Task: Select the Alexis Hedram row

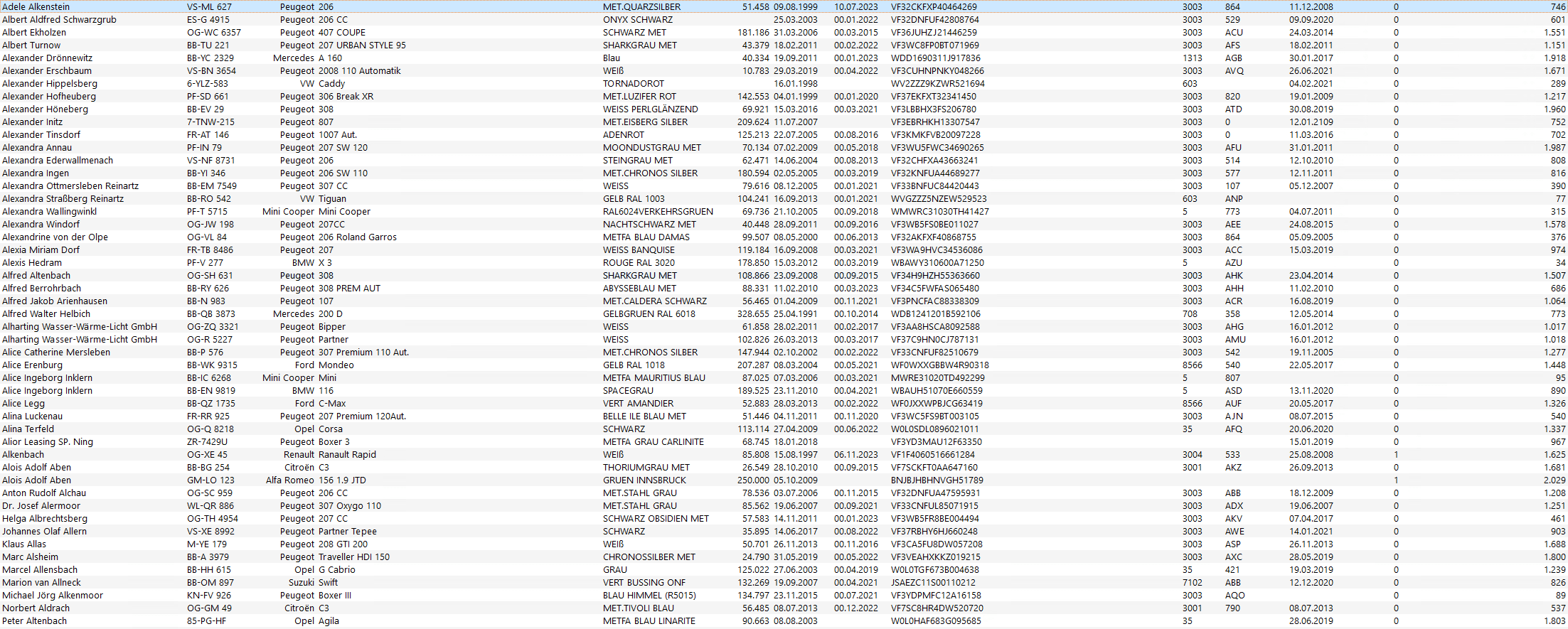Action: click(x=32, y=263)
